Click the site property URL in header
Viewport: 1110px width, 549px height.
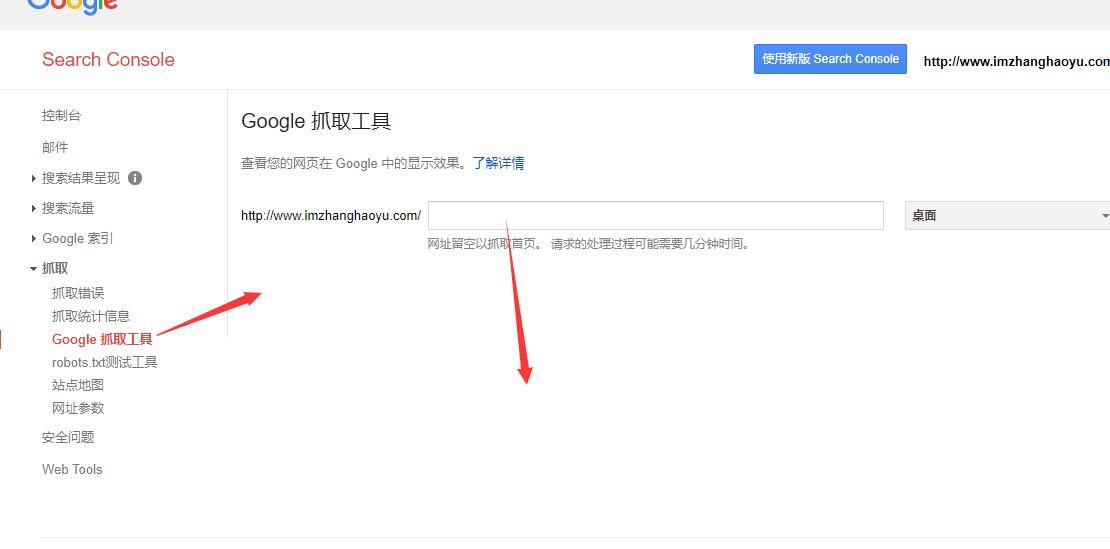tap(1017, 62)
